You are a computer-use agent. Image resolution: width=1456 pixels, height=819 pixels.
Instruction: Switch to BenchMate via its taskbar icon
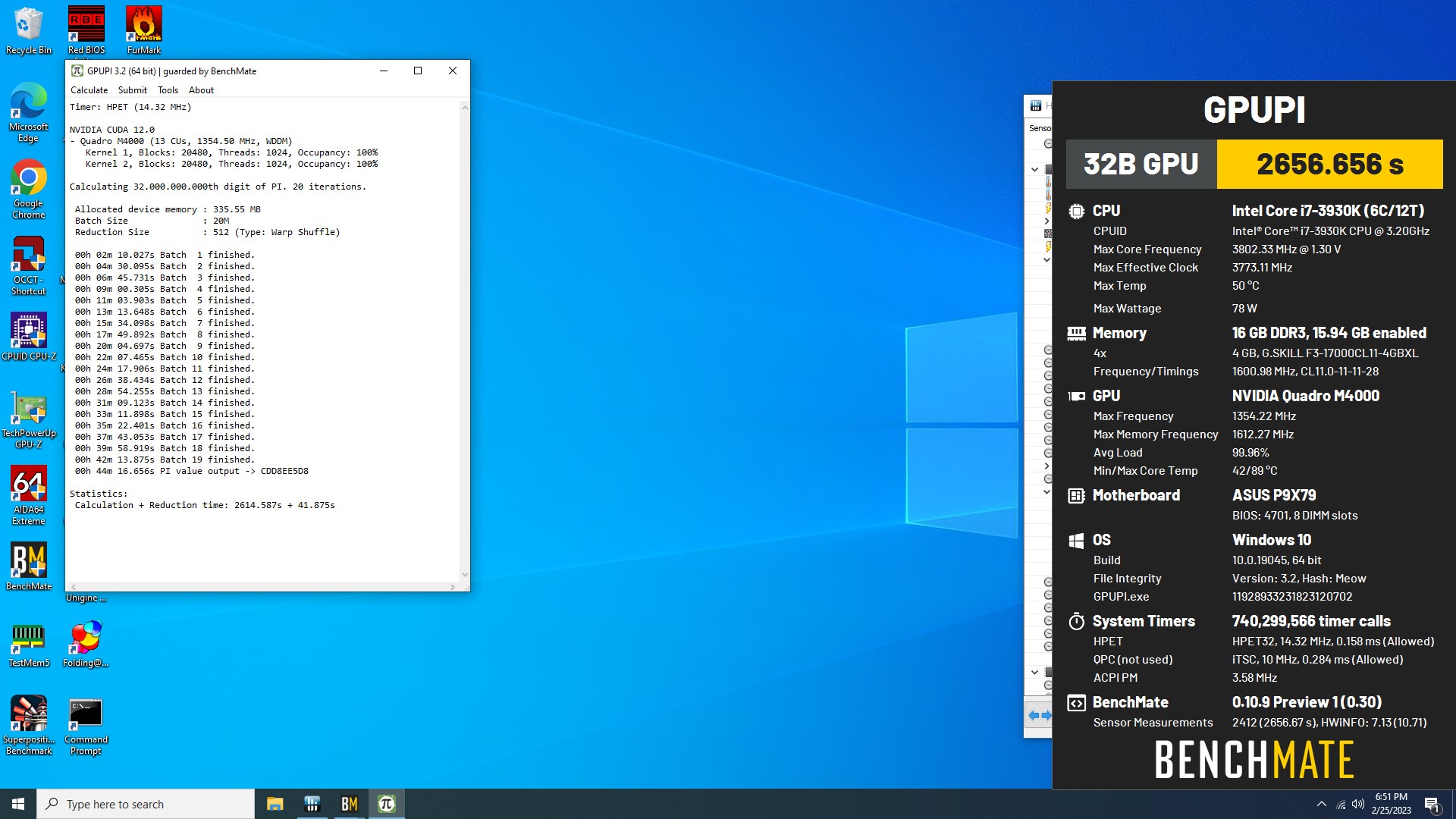pos(349,804)
